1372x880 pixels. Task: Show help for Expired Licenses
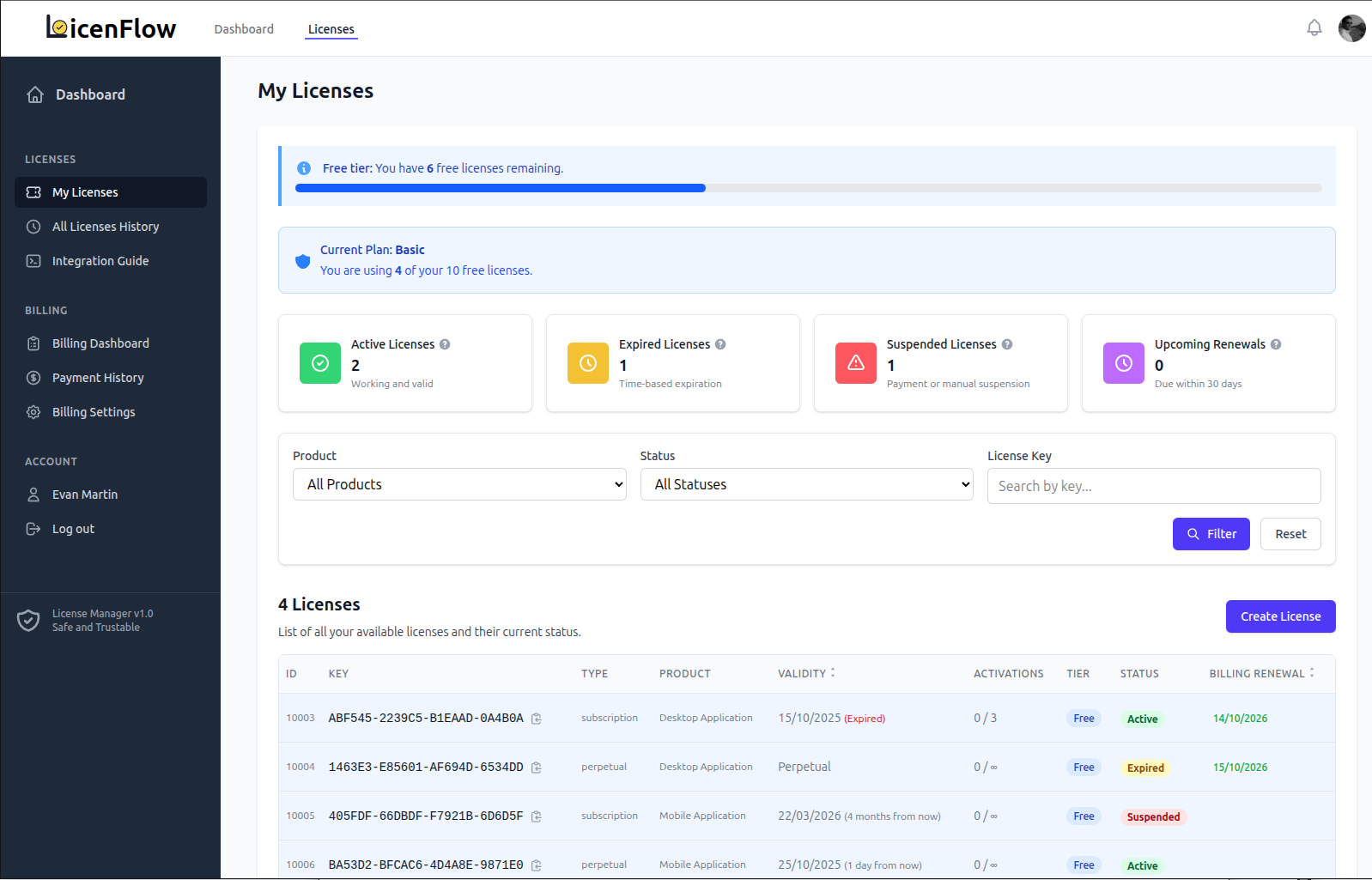pos(720,344)
